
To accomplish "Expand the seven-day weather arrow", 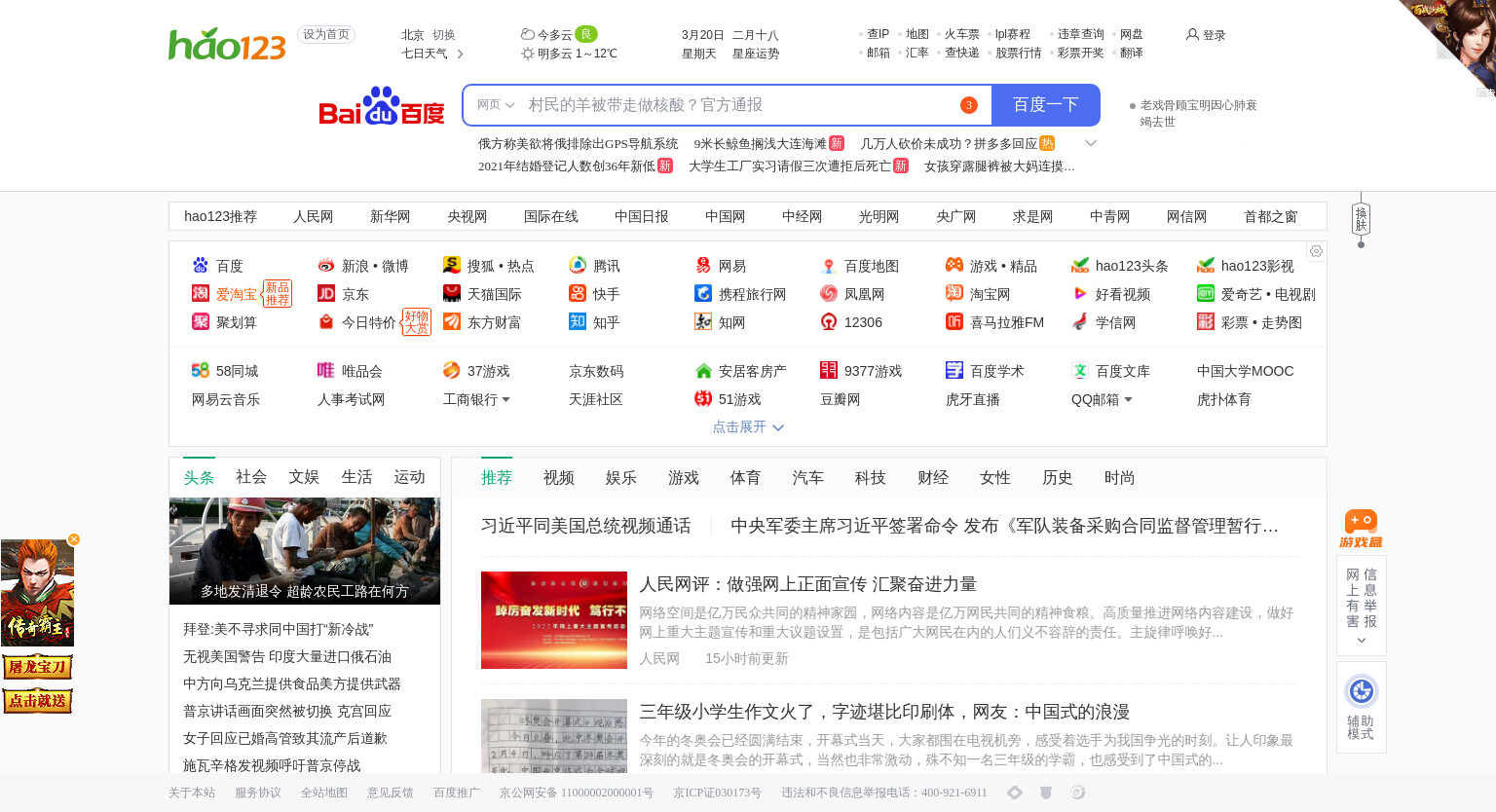I will coord(461,54).
